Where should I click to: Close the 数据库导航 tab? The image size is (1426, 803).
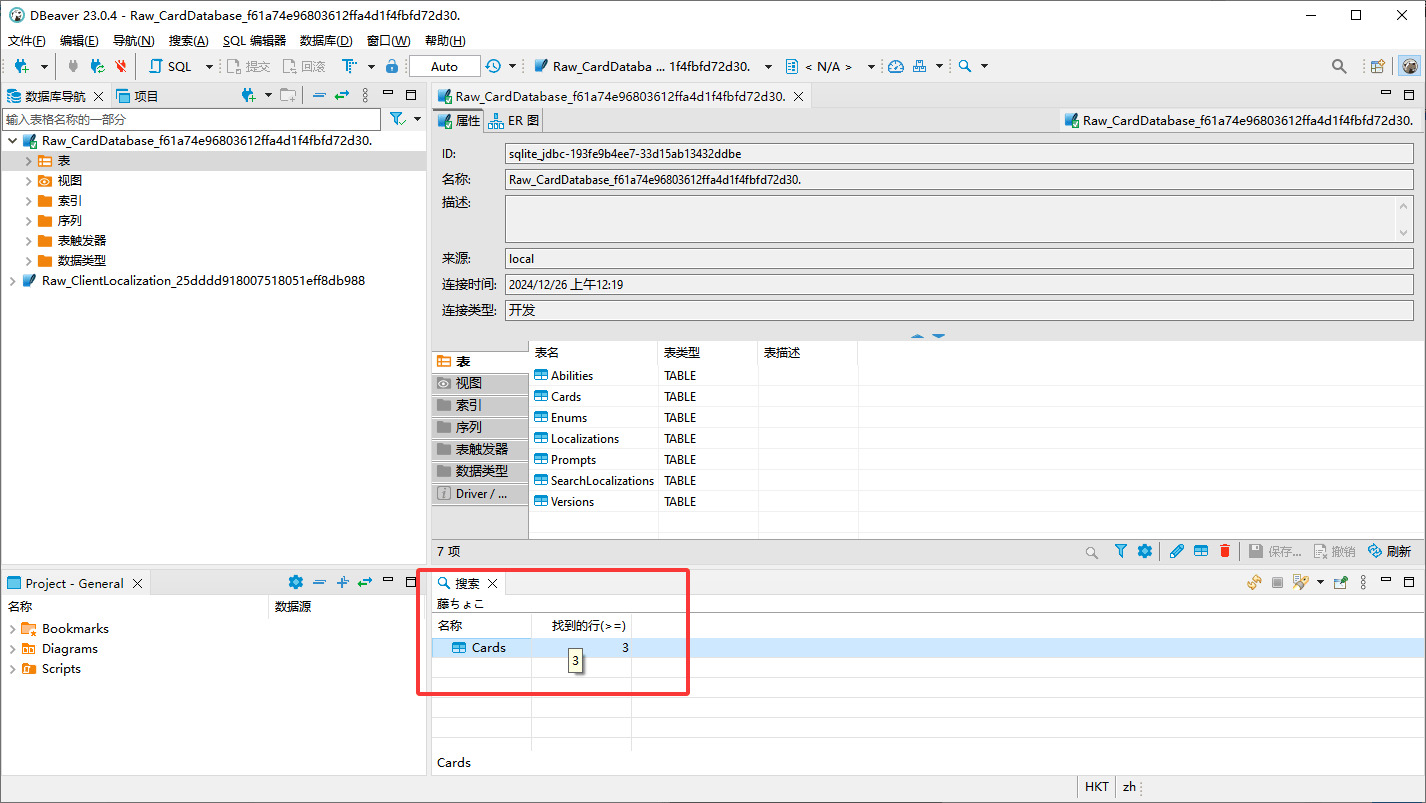(98, 96)
